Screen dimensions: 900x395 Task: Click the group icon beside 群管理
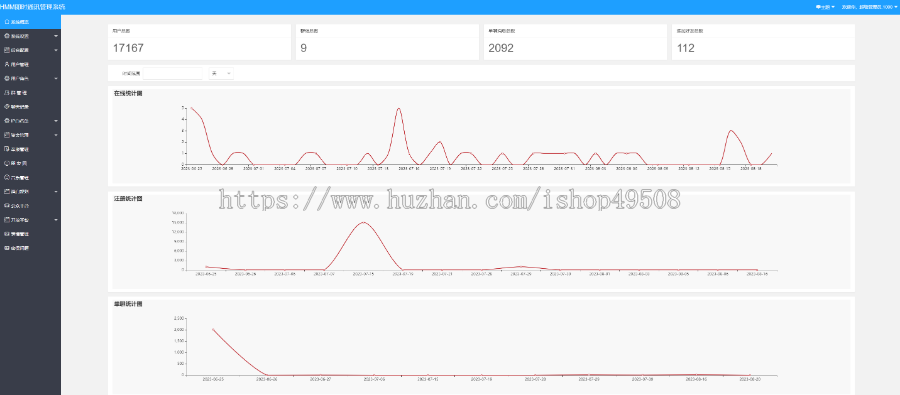[x=6, y=92]
